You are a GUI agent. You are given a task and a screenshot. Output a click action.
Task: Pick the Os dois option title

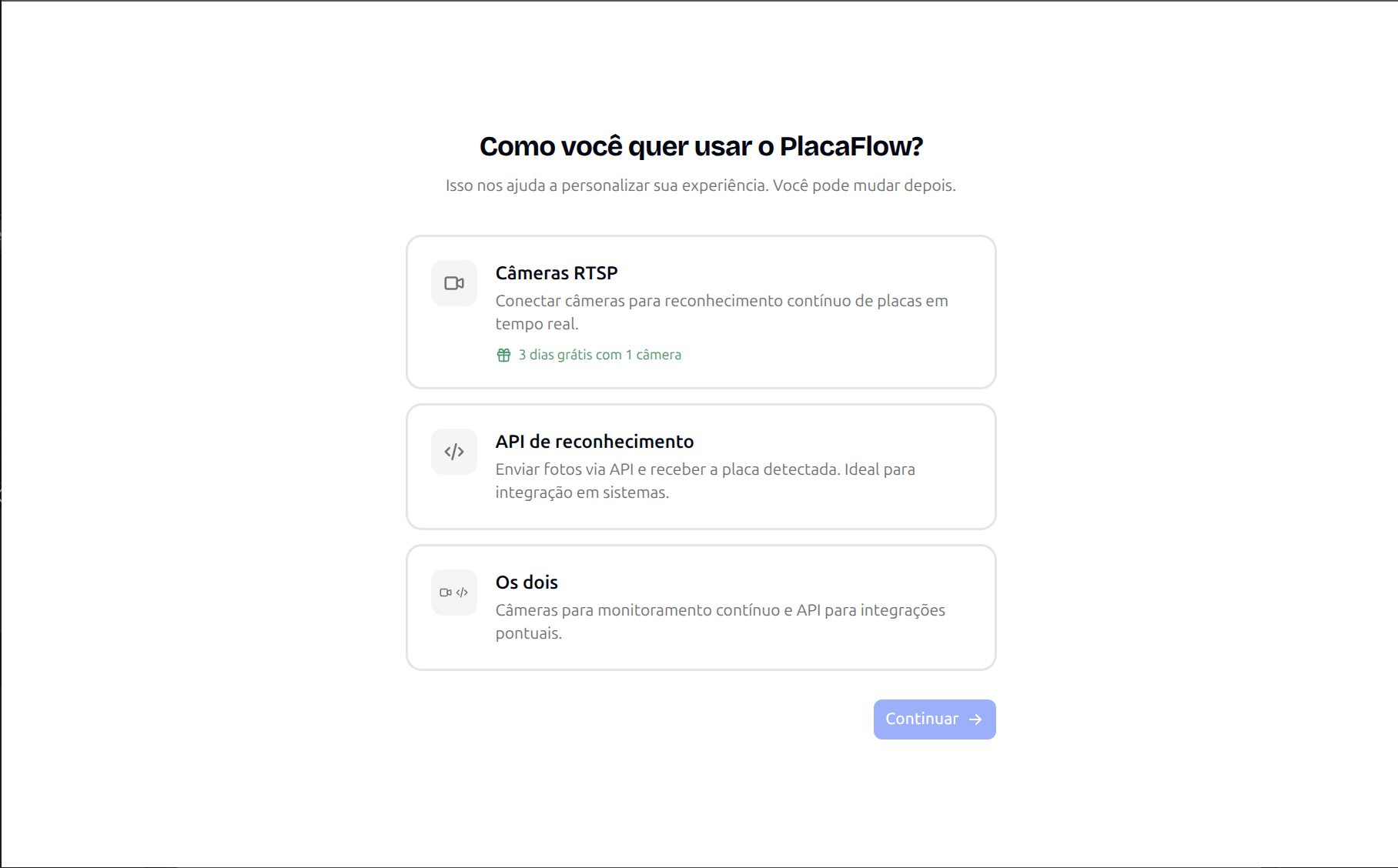pyautogui.click(x=527, y=583)
